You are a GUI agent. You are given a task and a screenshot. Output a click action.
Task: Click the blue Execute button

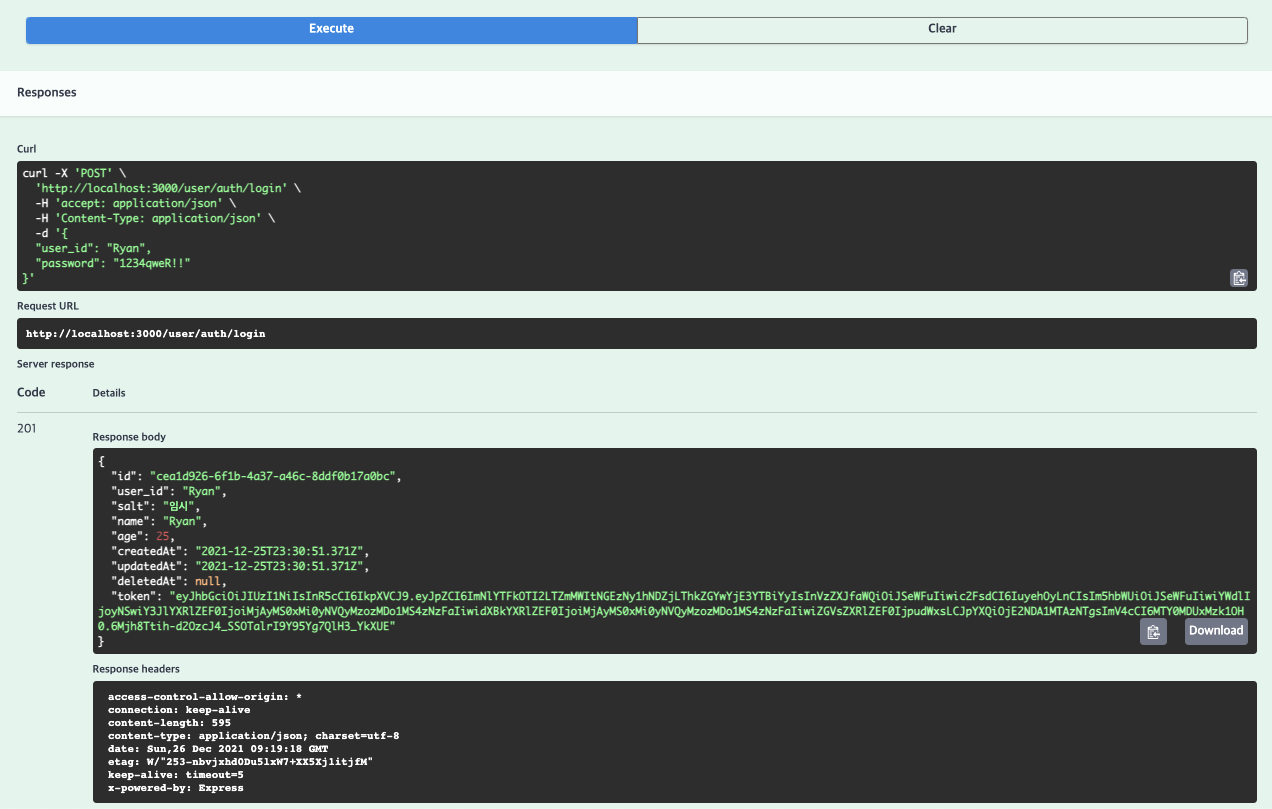331,29
